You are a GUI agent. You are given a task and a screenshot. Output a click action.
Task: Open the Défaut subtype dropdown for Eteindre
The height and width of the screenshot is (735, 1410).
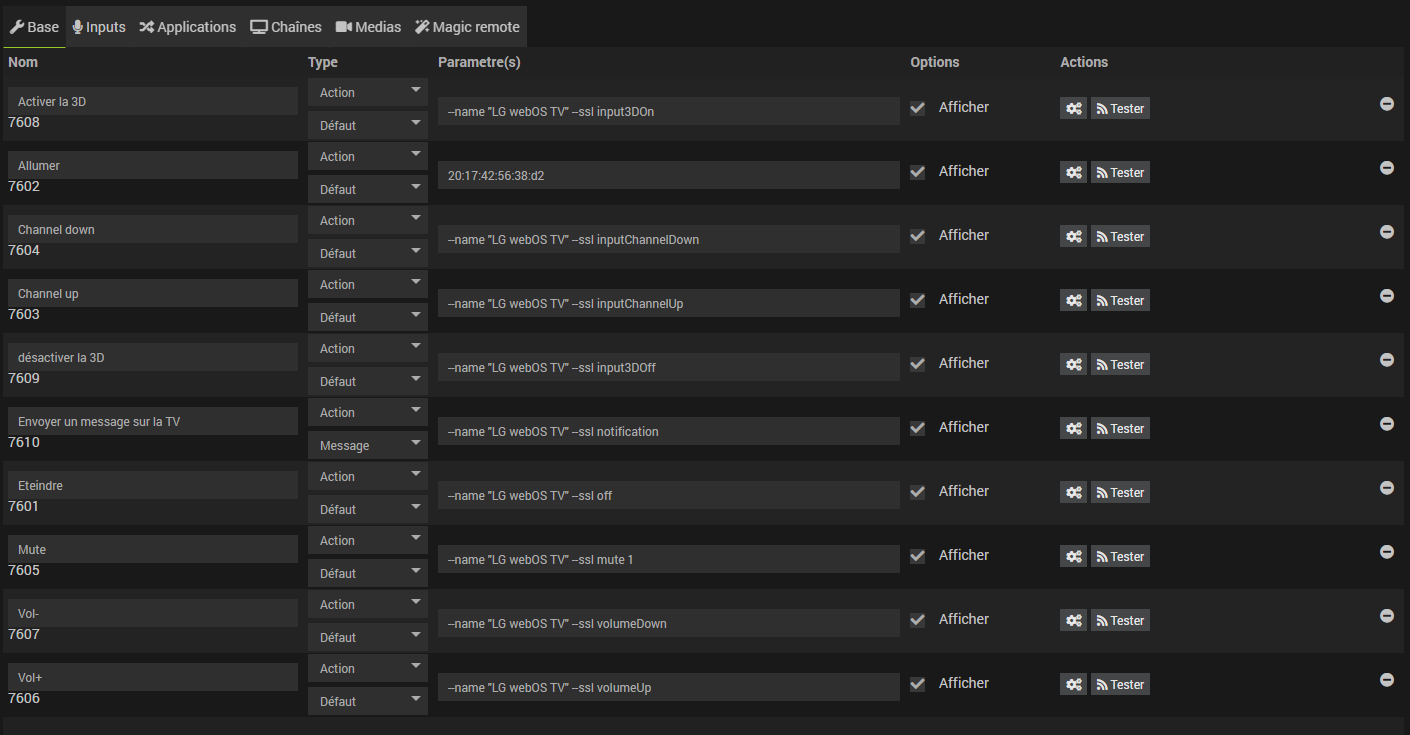pos(368,510)
